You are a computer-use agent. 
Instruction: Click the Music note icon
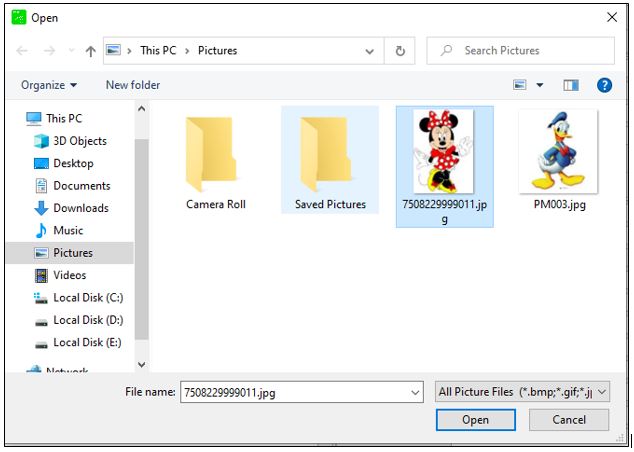coord(41,230)
